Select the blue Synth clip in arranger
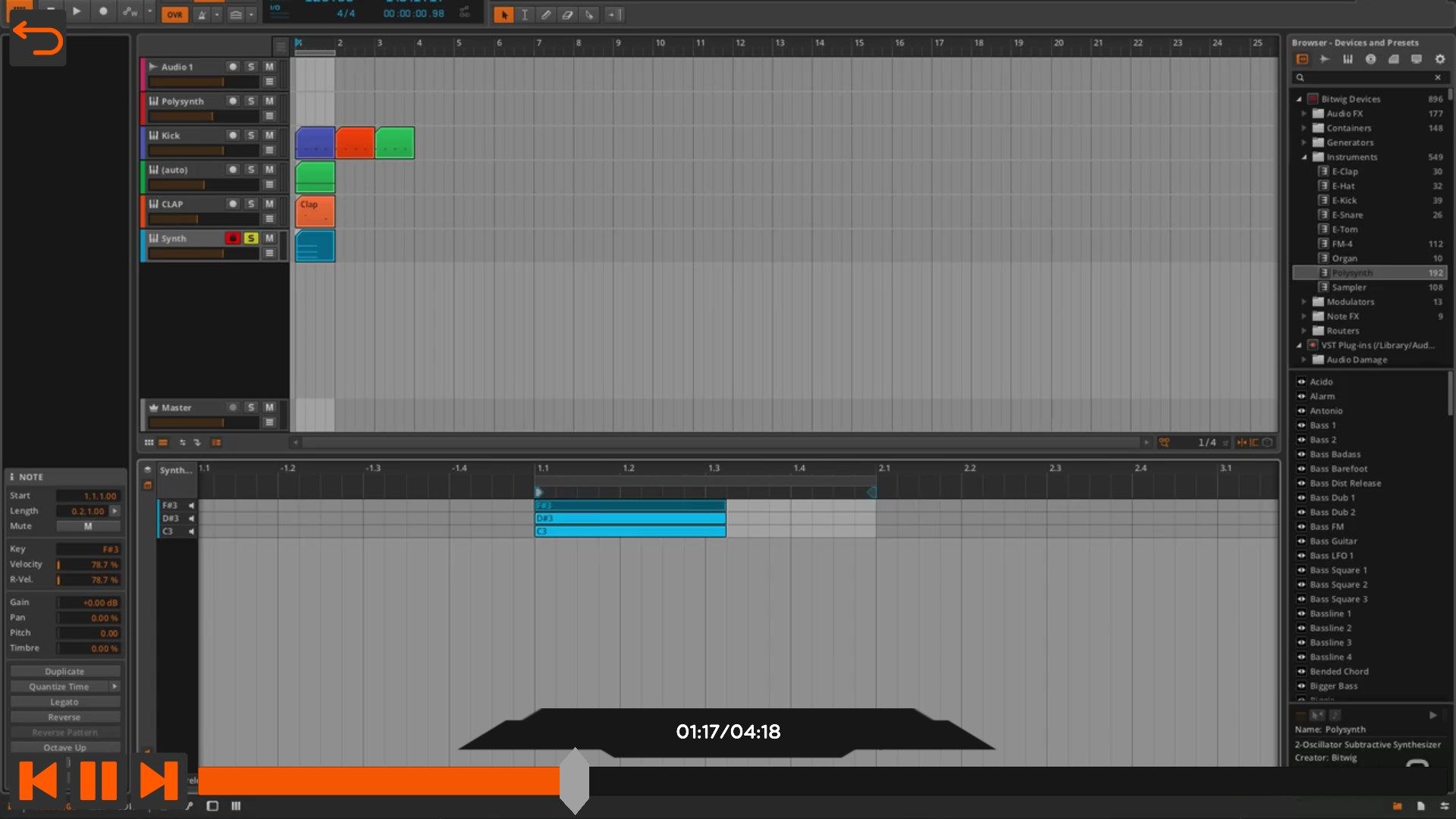 (315, 246)
